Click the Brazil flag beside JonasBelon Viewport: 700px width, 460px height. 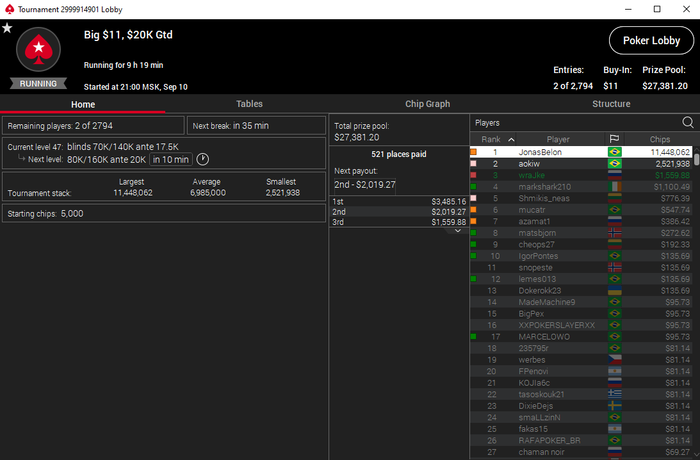[615, 152]
